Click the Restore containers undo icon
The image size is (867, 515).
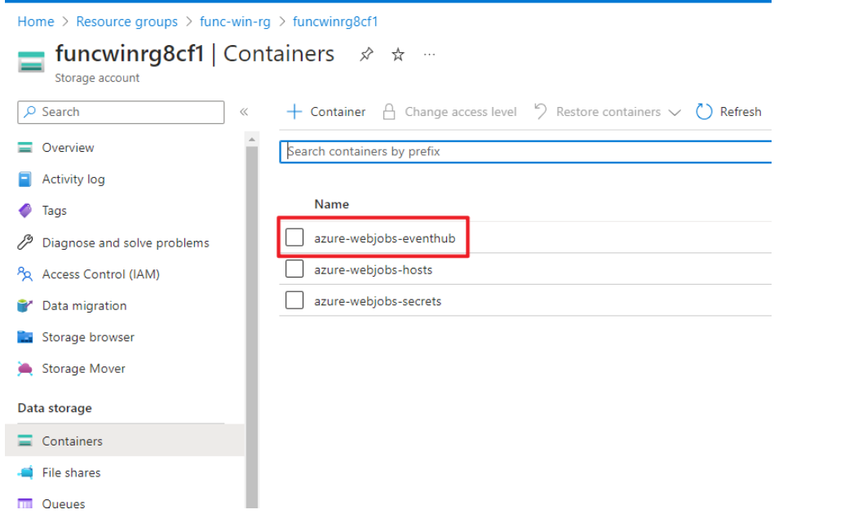[540, 112]
